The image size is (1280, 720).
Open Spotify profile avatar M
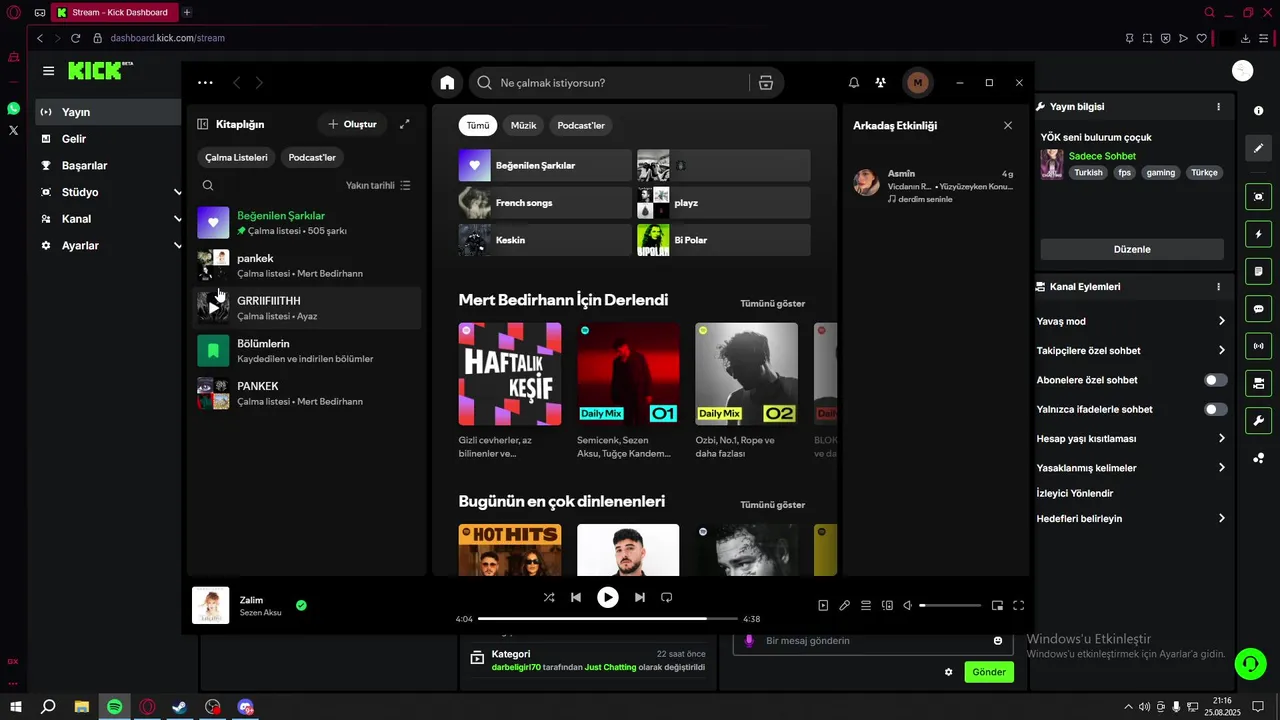coord(917,83)
